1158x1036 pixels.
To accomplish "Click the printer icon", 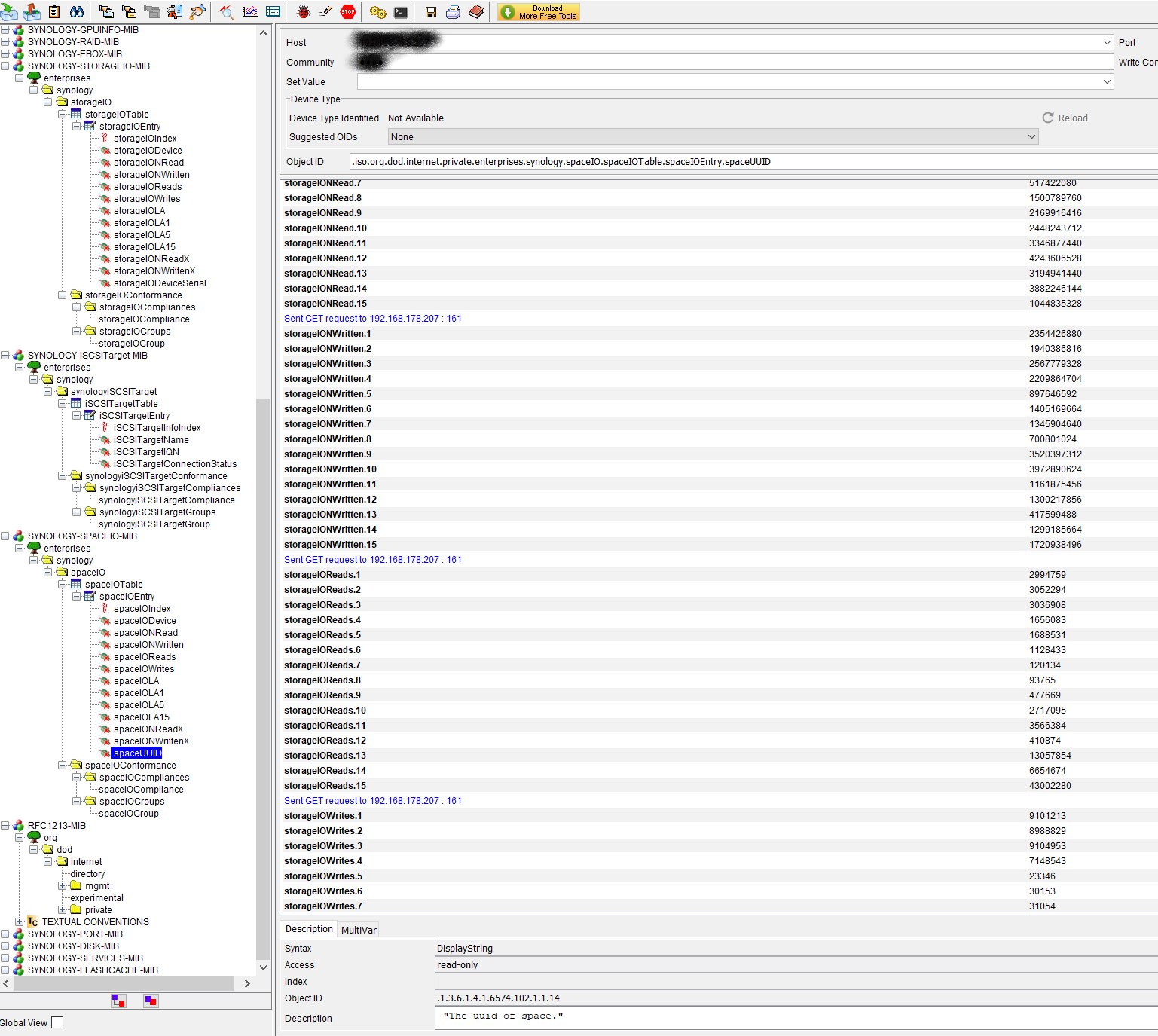I will pyautogui.click(x=454, y=12).
